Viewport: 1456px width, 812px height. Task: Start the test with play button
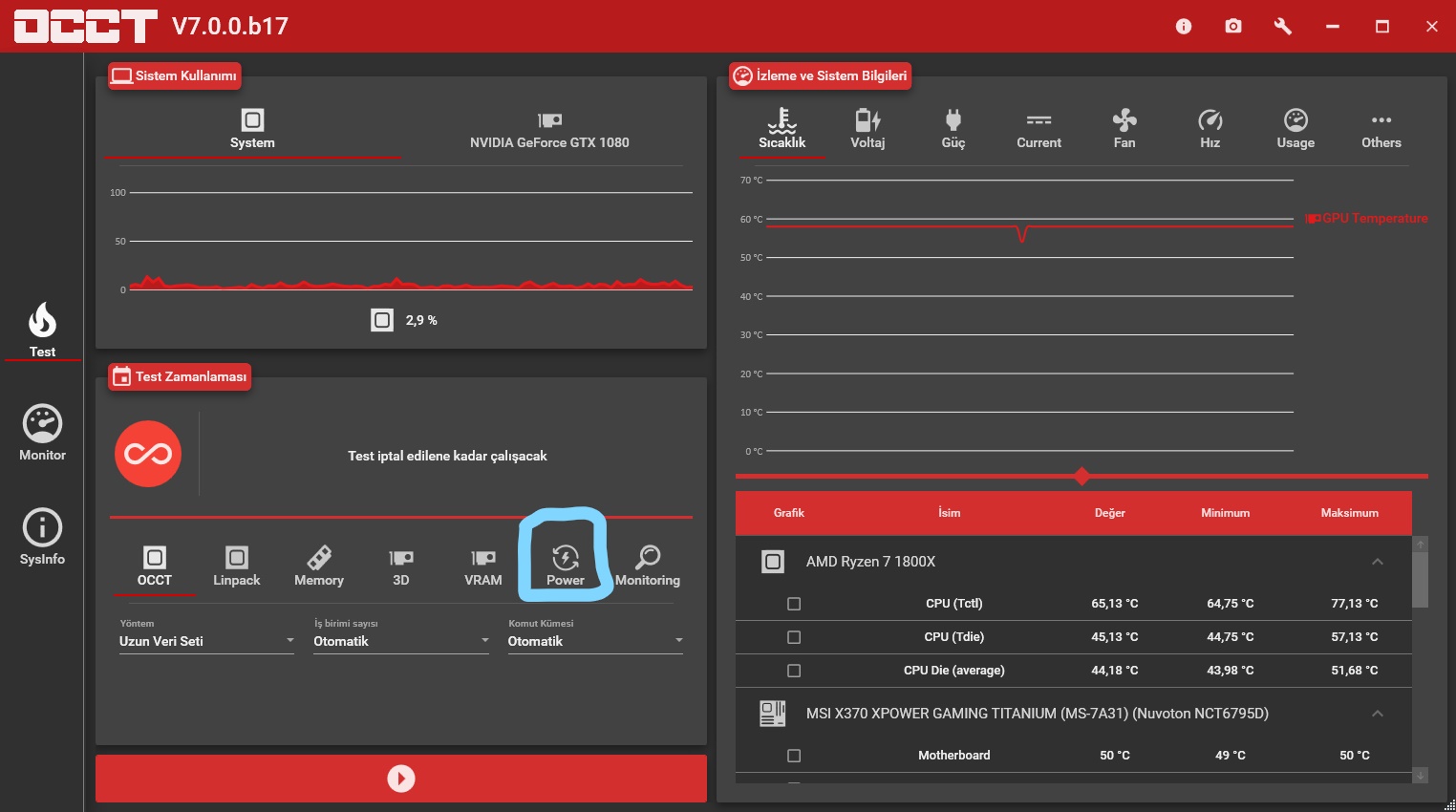[401, 779]
